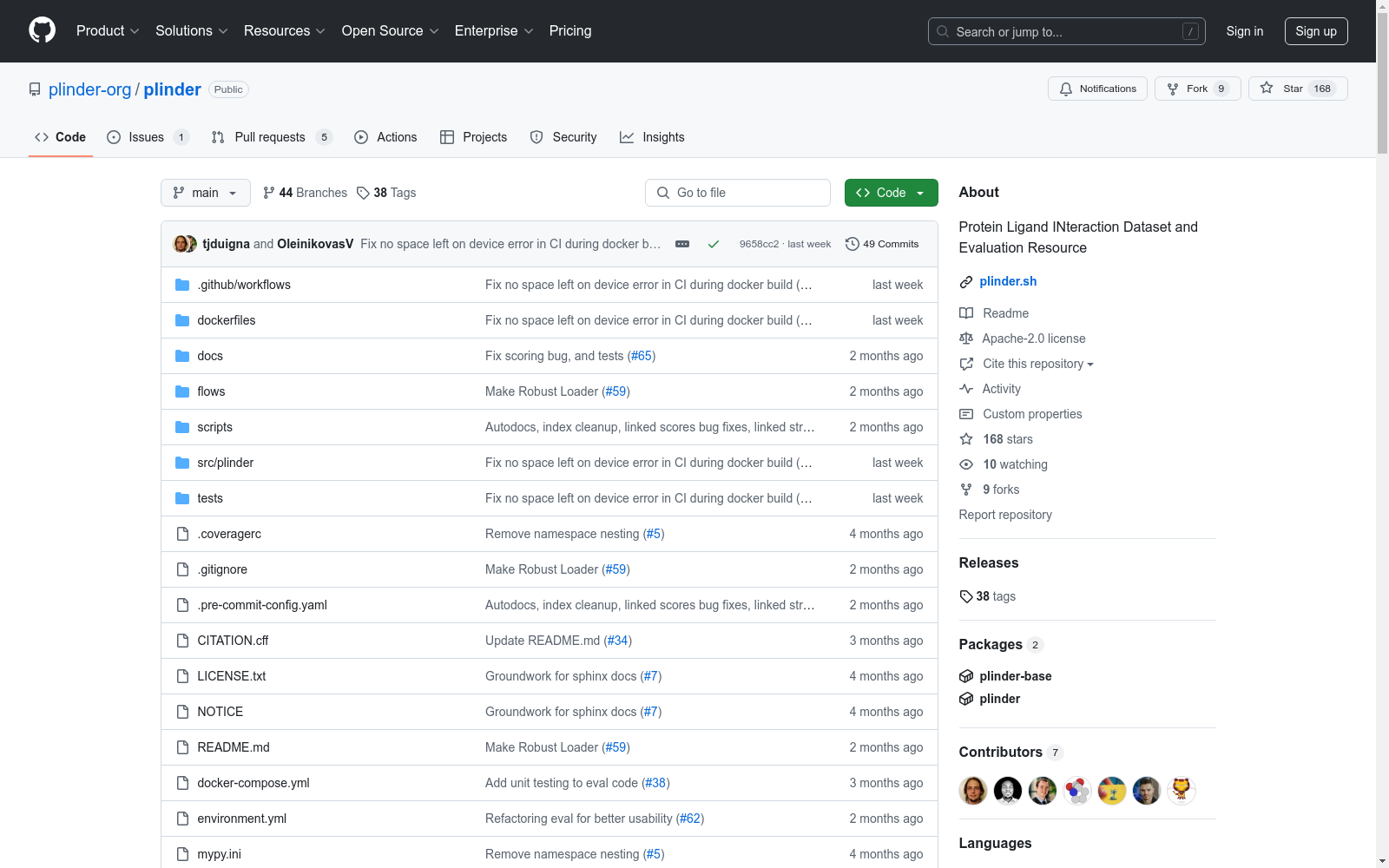Click the Go to file search field
The height and width of the screenshot is (868, 1389).
click(738, 193)
